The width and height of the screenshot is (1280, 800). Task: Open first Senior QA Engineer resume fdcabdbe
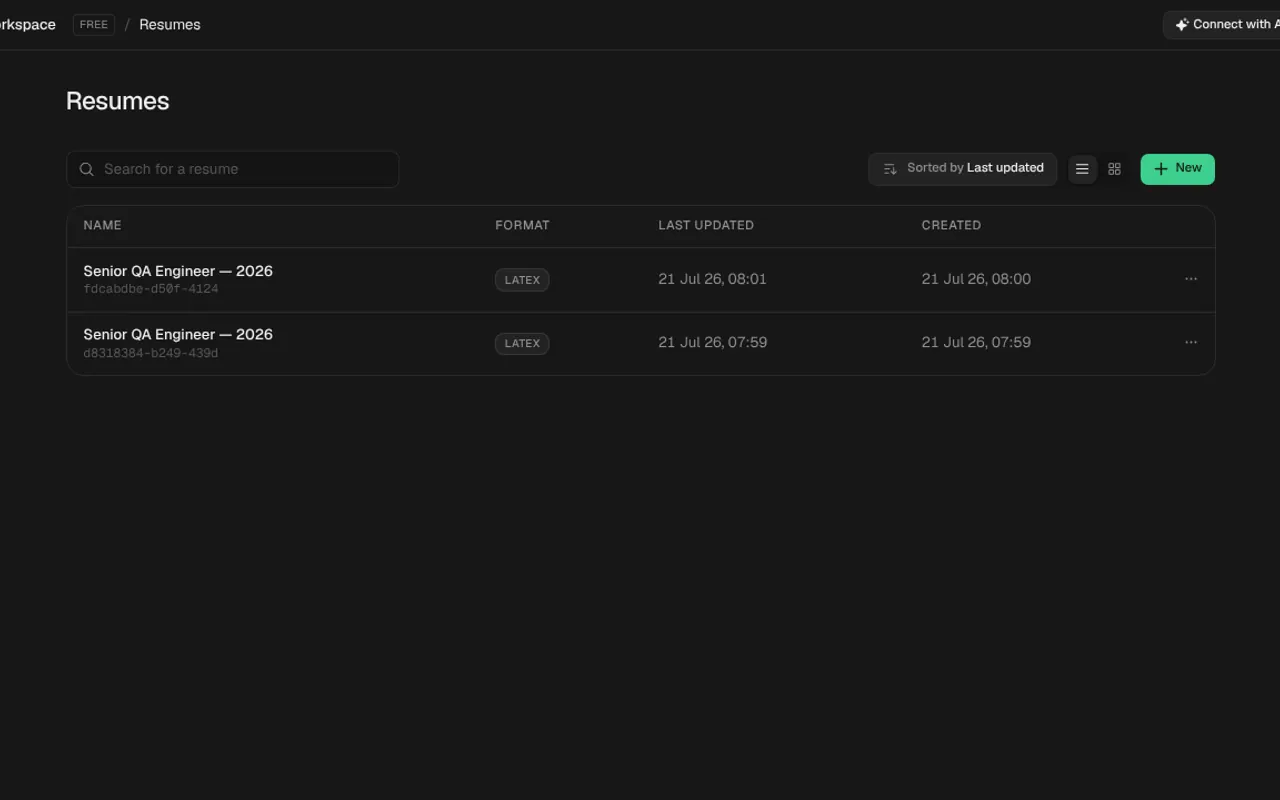tap(178, 271)
